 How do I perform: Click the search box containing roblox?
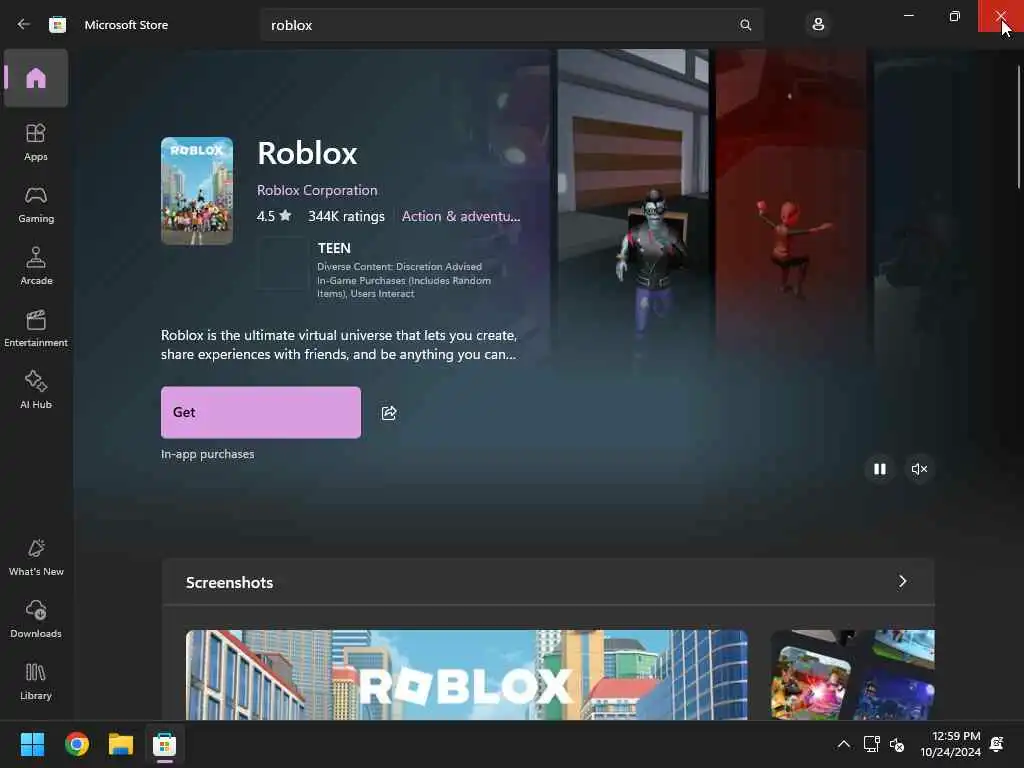coord(511,25)
